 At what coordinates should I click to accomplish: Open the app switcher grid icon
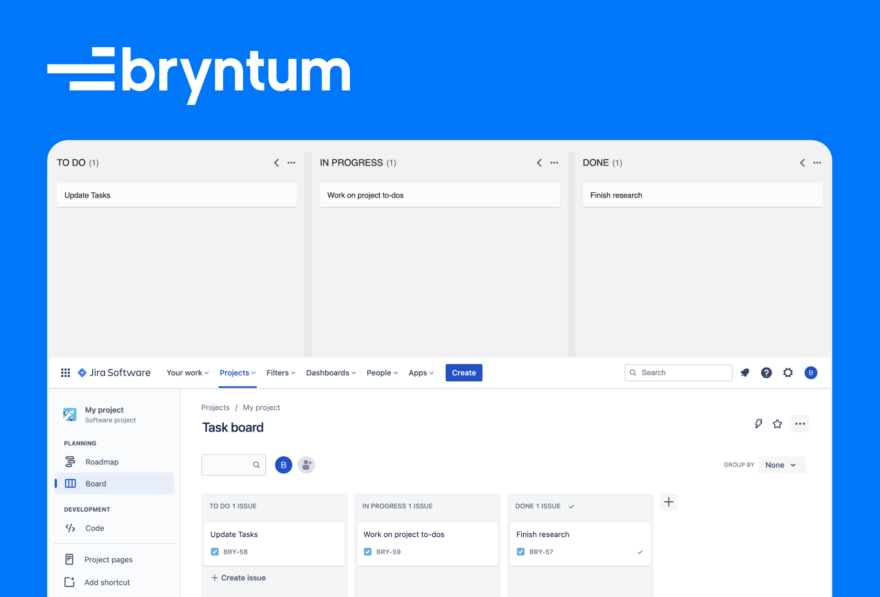pos(65,372)
